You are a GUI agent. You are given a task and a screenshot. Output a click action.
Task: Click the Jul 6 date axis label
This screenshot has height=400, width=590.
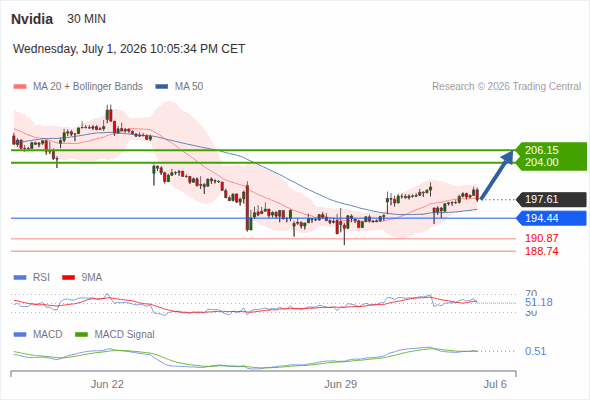(495, 384)
